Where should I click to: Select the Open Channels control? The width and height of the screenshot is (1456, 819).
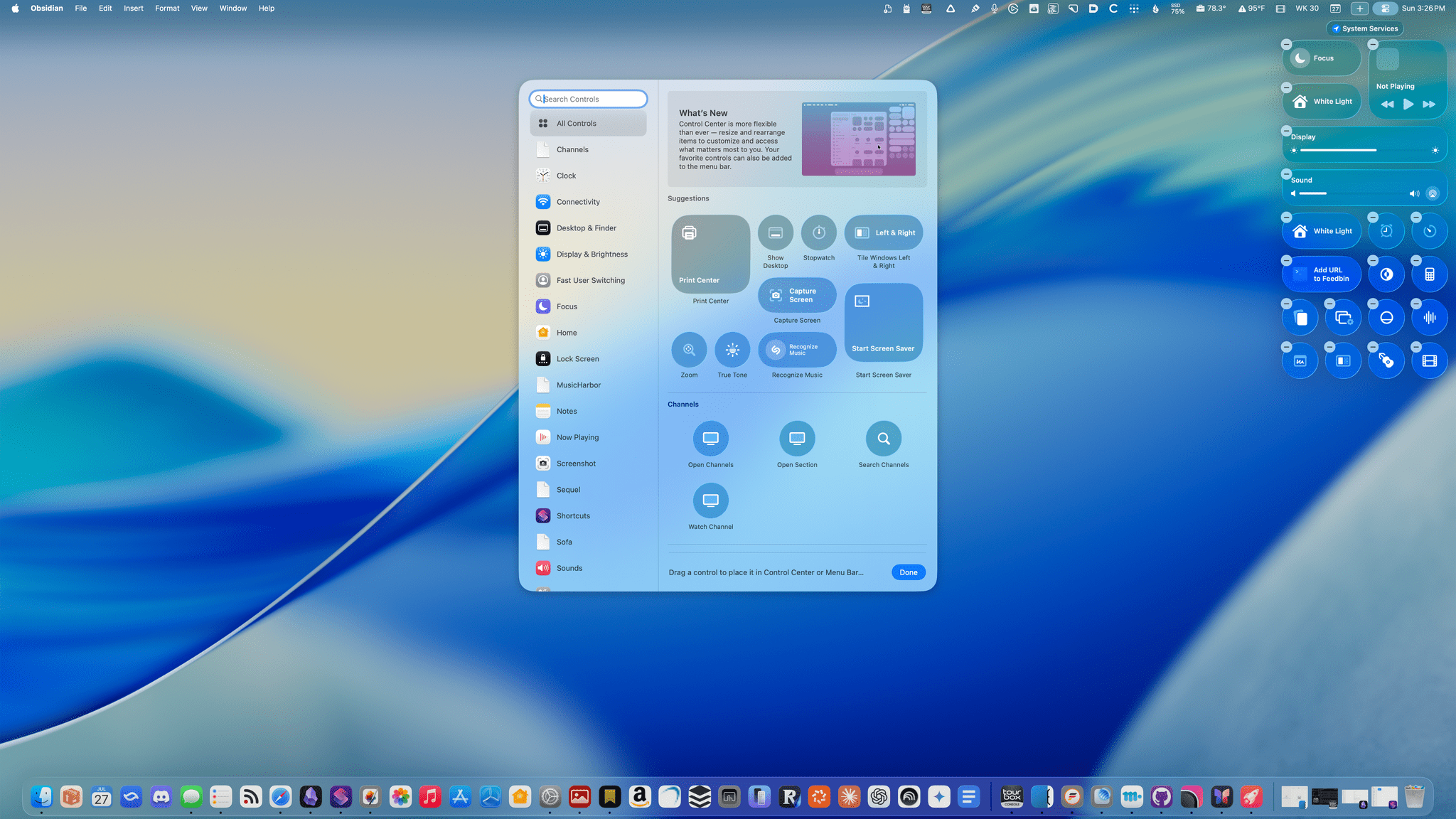[x=710, y=439]
